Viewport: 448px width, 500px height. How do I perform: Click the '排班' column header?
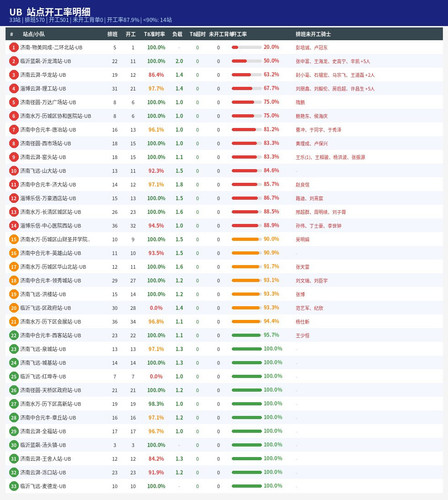click(112, 34)
